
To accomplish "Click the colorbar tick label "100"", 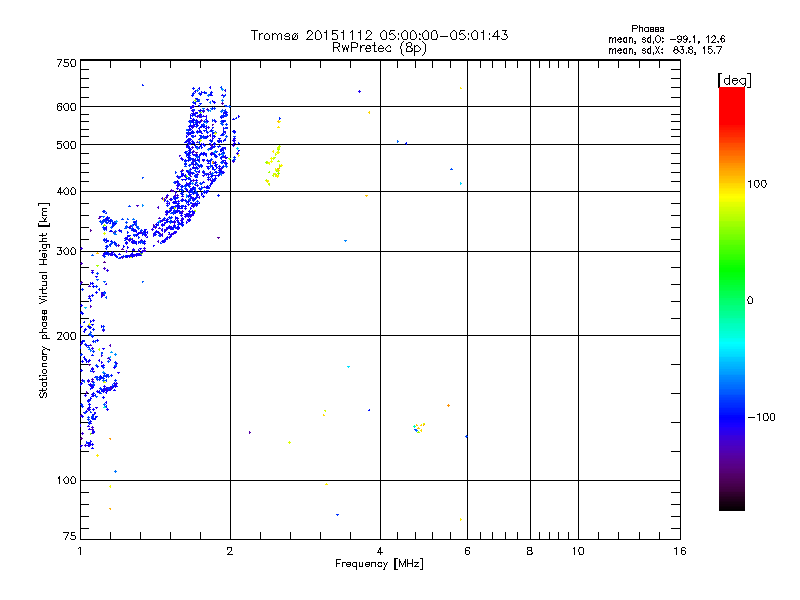I will pos(757,184).
